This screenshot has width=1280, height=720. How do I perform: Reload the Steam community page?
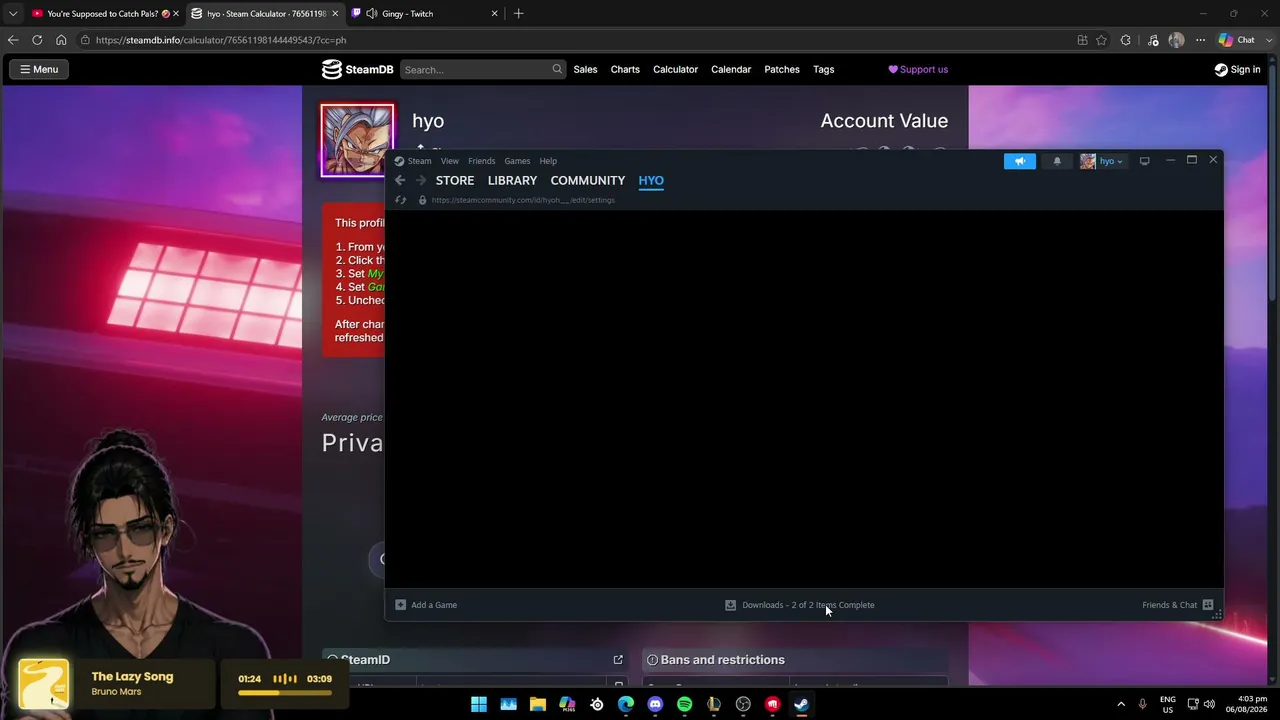(x=401, y=200)
